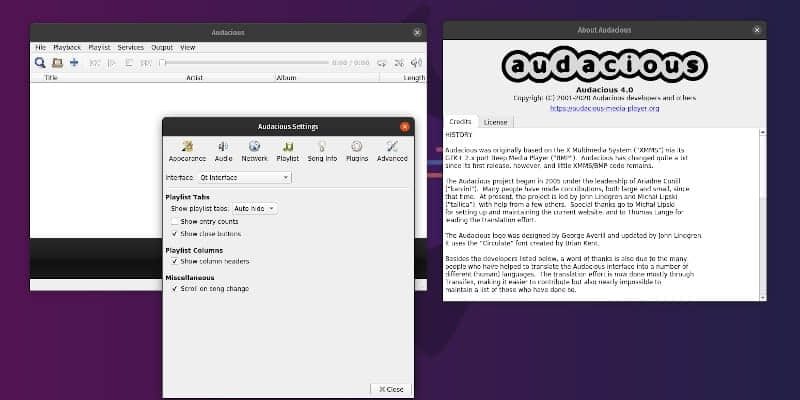Click the Search Library magnifier icon
Image resolution: width=800 pixels, height=400 pixels.
pos(40,63)
